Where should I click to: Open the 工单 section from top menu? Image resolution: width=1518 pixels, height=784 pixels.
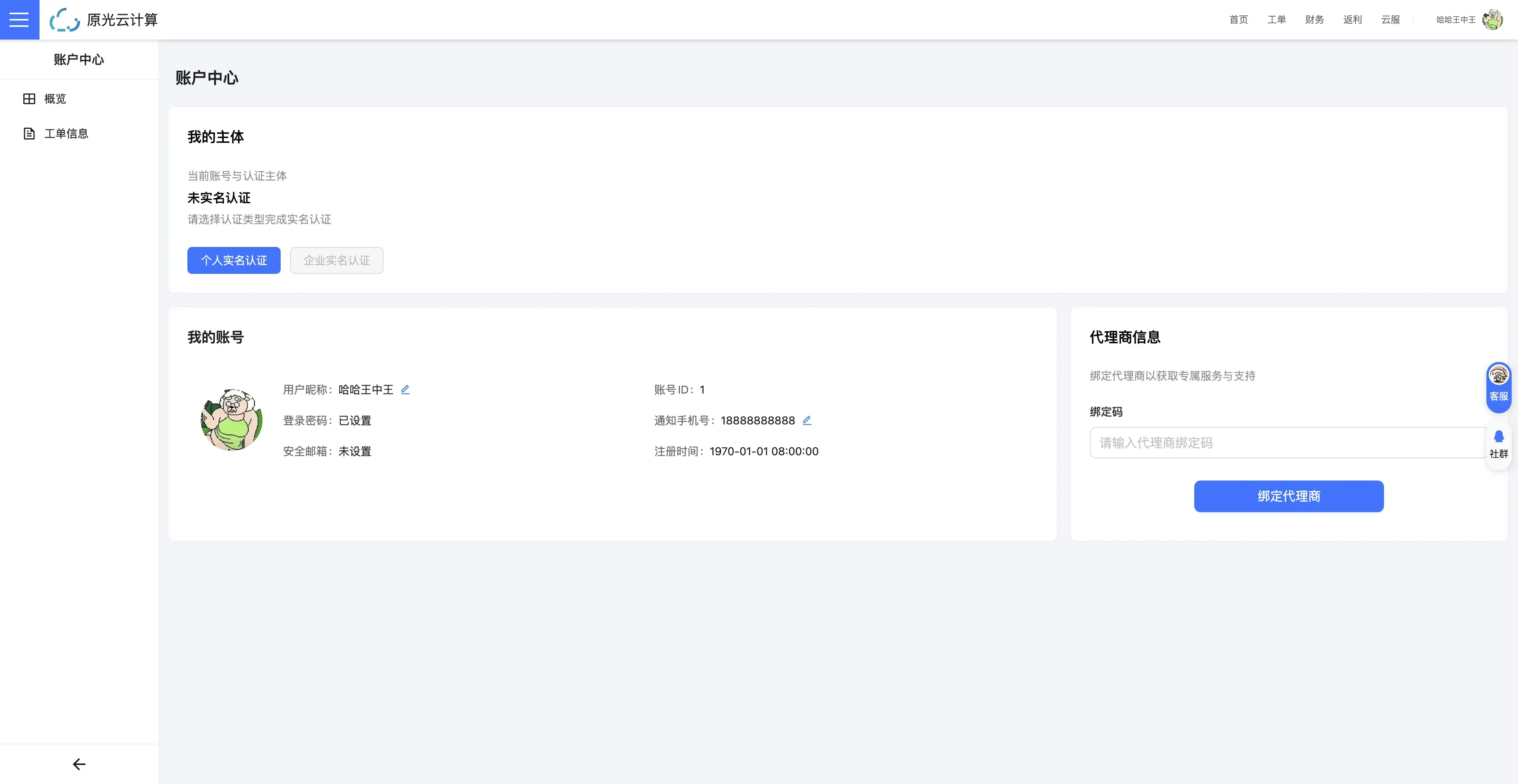point(1277,19)
